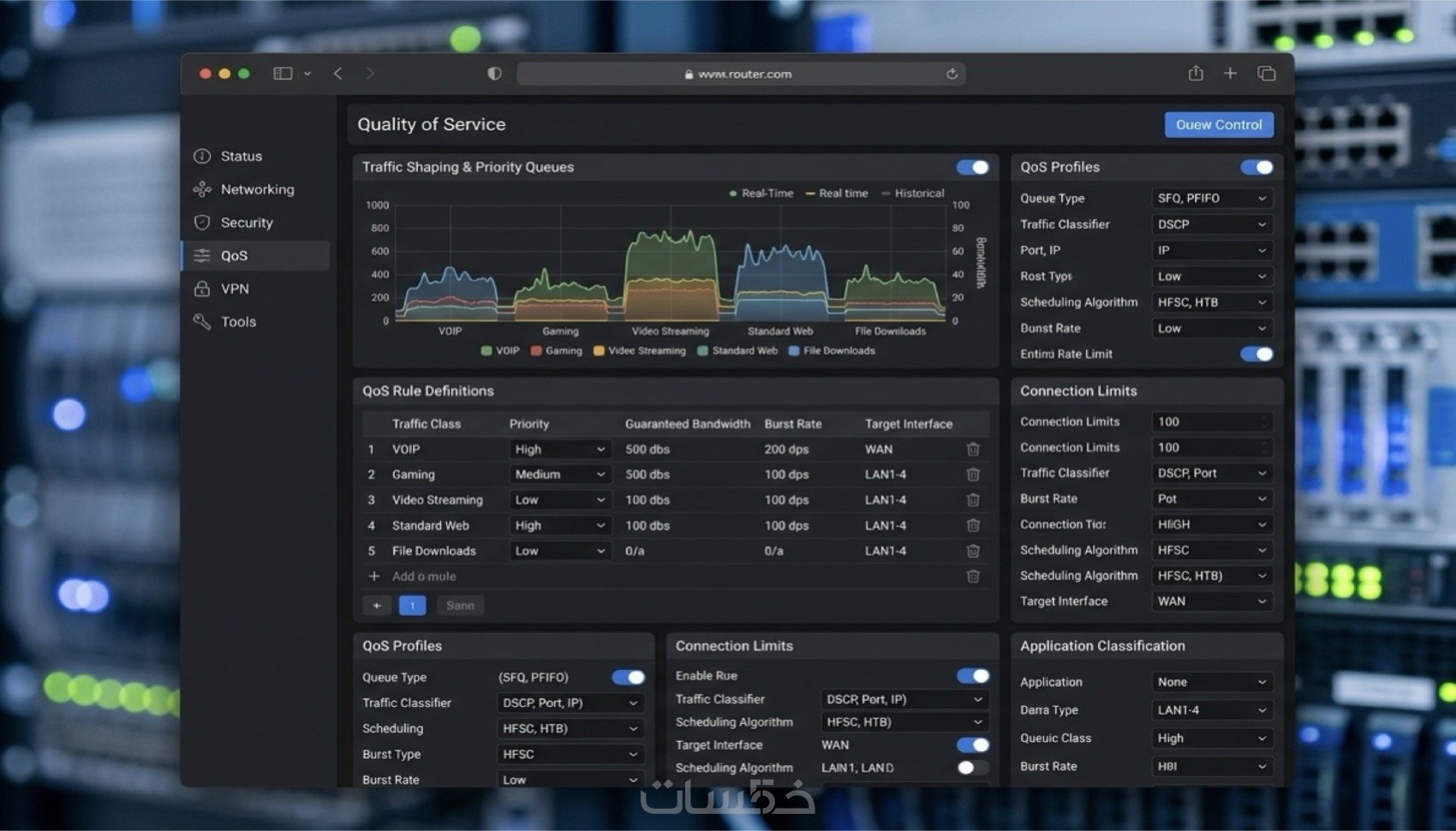1456x831 pixels.
Task: Open the Queue Type SFQ, PFIFO dropdown
Action: tap(1212, 198)
